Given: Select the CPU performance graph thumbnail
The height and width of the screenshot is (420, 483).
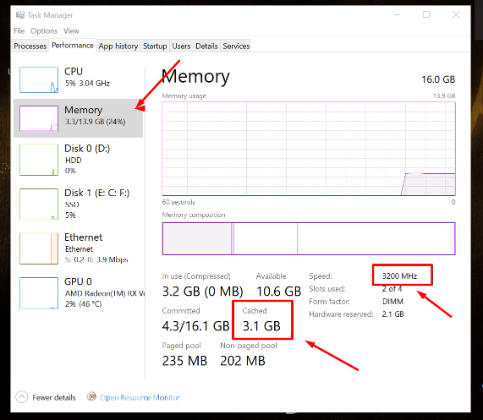Looking at the screenshot, I should (39, 80).
